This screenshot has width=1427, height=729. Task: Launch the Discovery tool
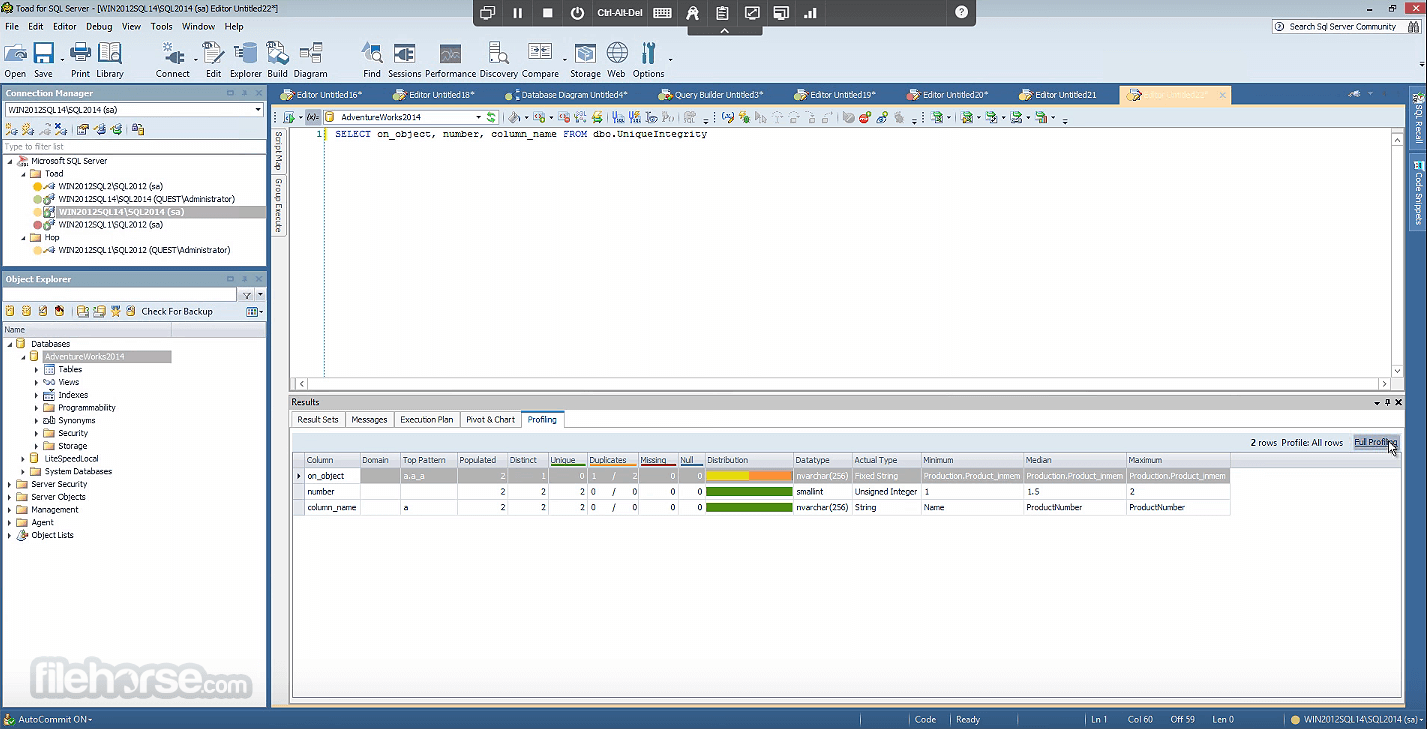[499, 60]
